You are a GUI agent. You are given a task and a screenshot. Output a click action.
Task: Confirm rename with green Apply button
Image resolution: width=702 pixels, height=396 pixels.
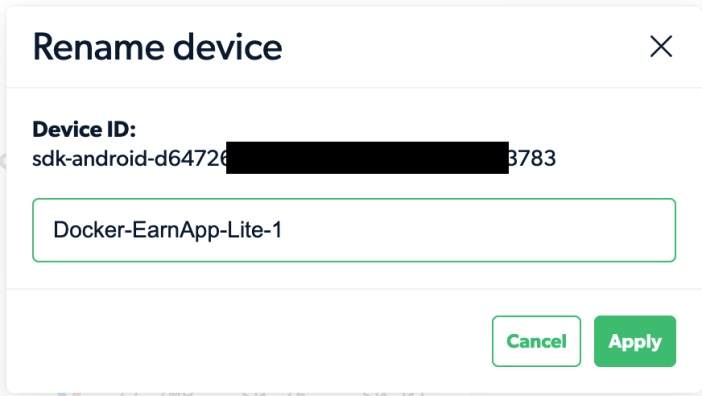point(635,341)
